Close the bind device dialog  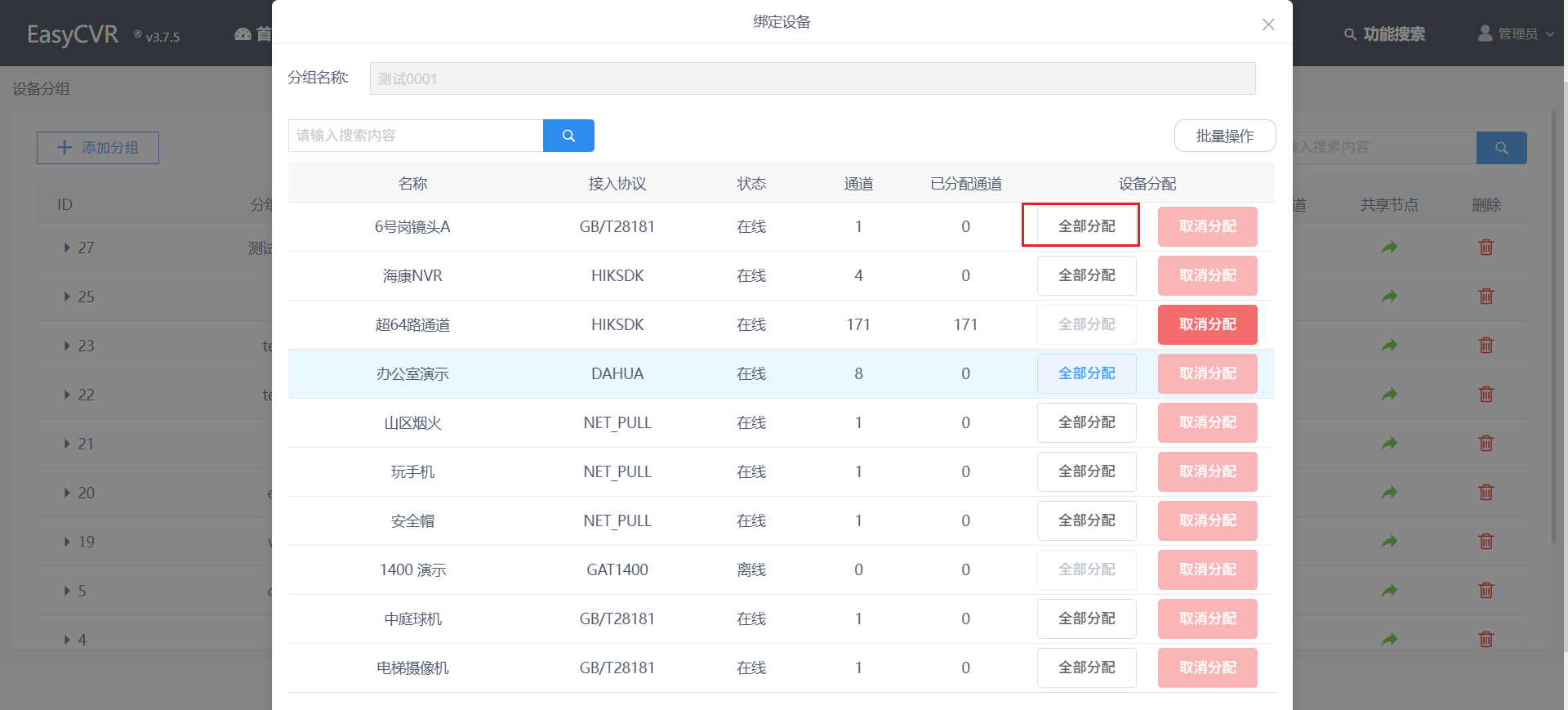(x=1267, y=25)
